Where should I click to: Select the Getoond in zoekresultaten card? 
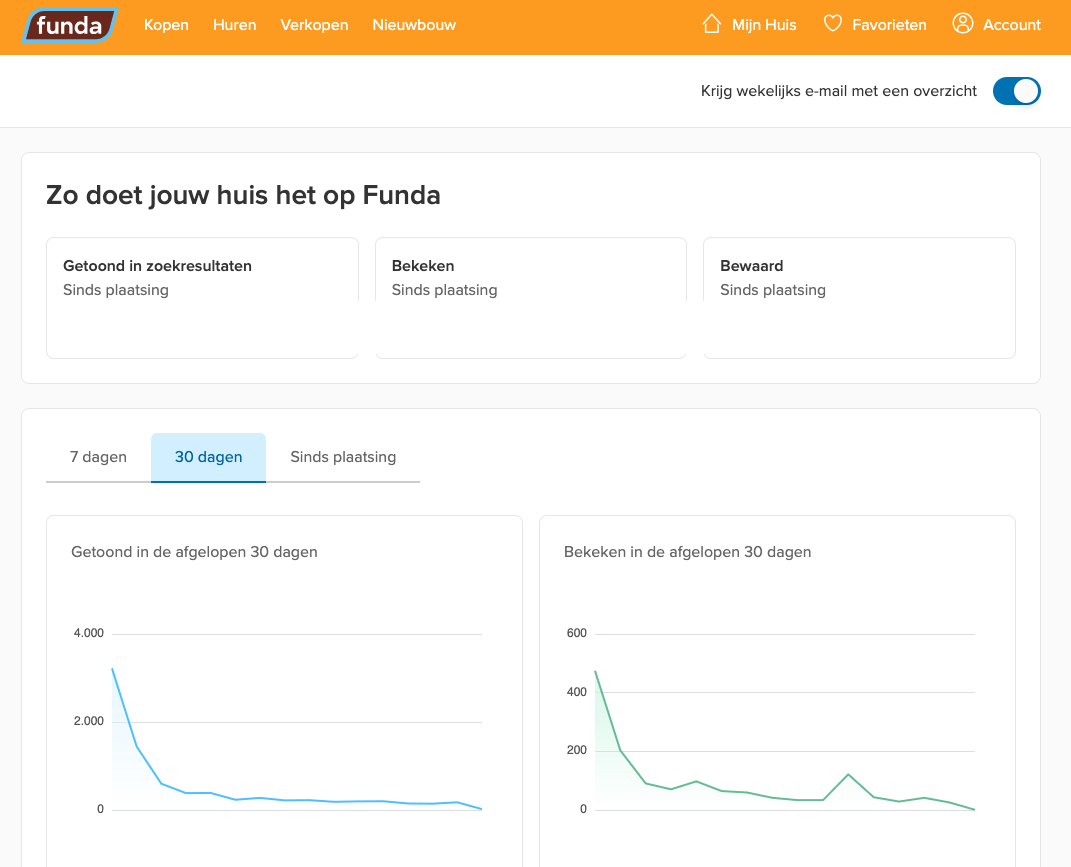point(202,298)
